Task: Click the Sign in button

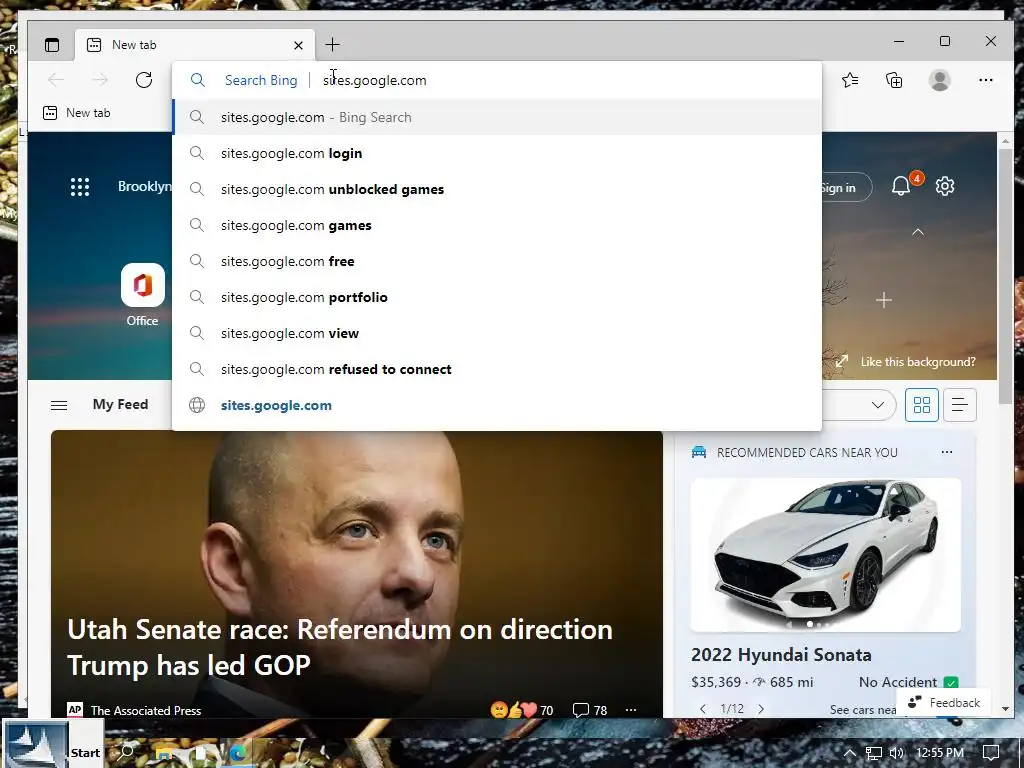Action: (846, 187)
